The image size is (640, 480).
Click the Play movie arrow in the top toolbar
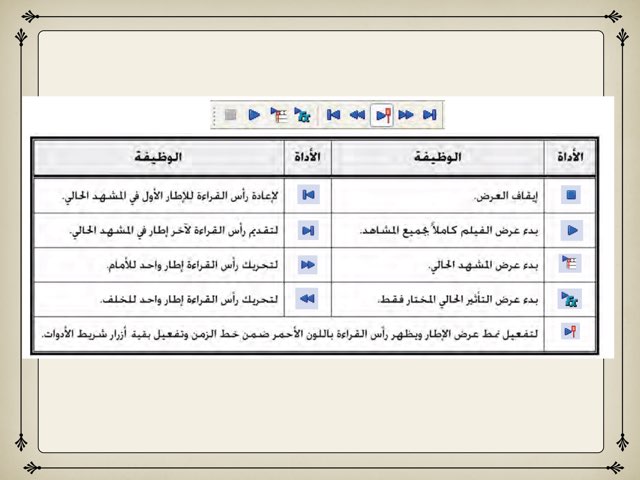point(254,115)
